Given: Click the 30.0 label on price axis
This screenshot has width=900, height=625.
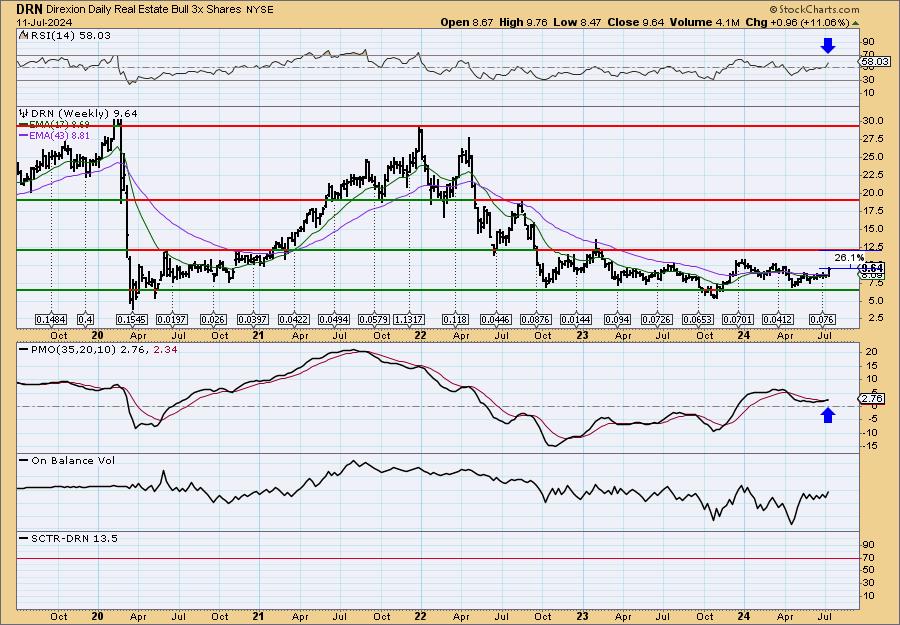Looking at the screenshot, I should (x=874, y=121).
